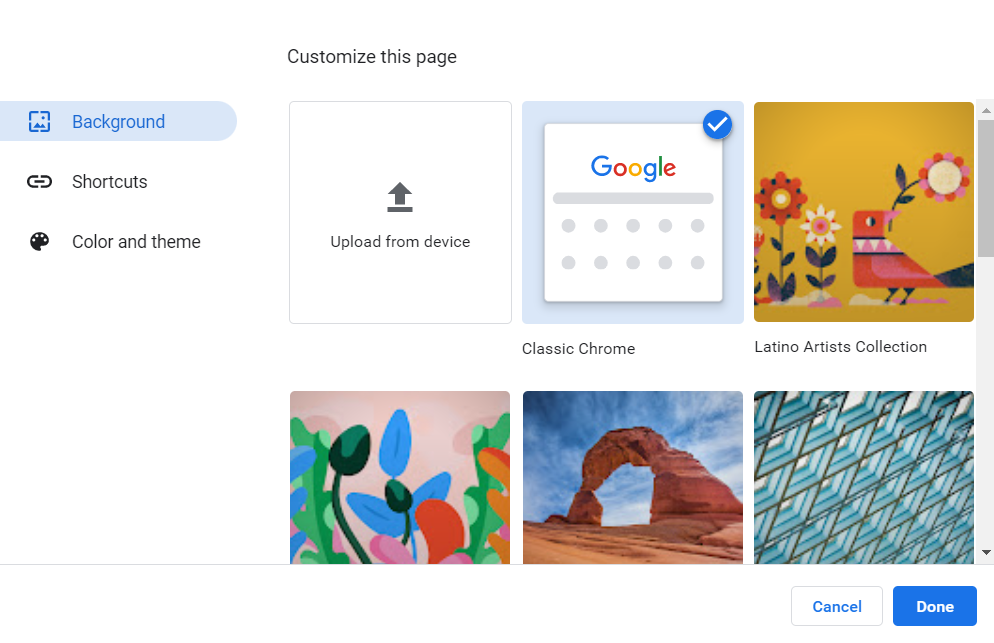Cancel the page customization
994x643 pixels.
(x=836, y=606)
